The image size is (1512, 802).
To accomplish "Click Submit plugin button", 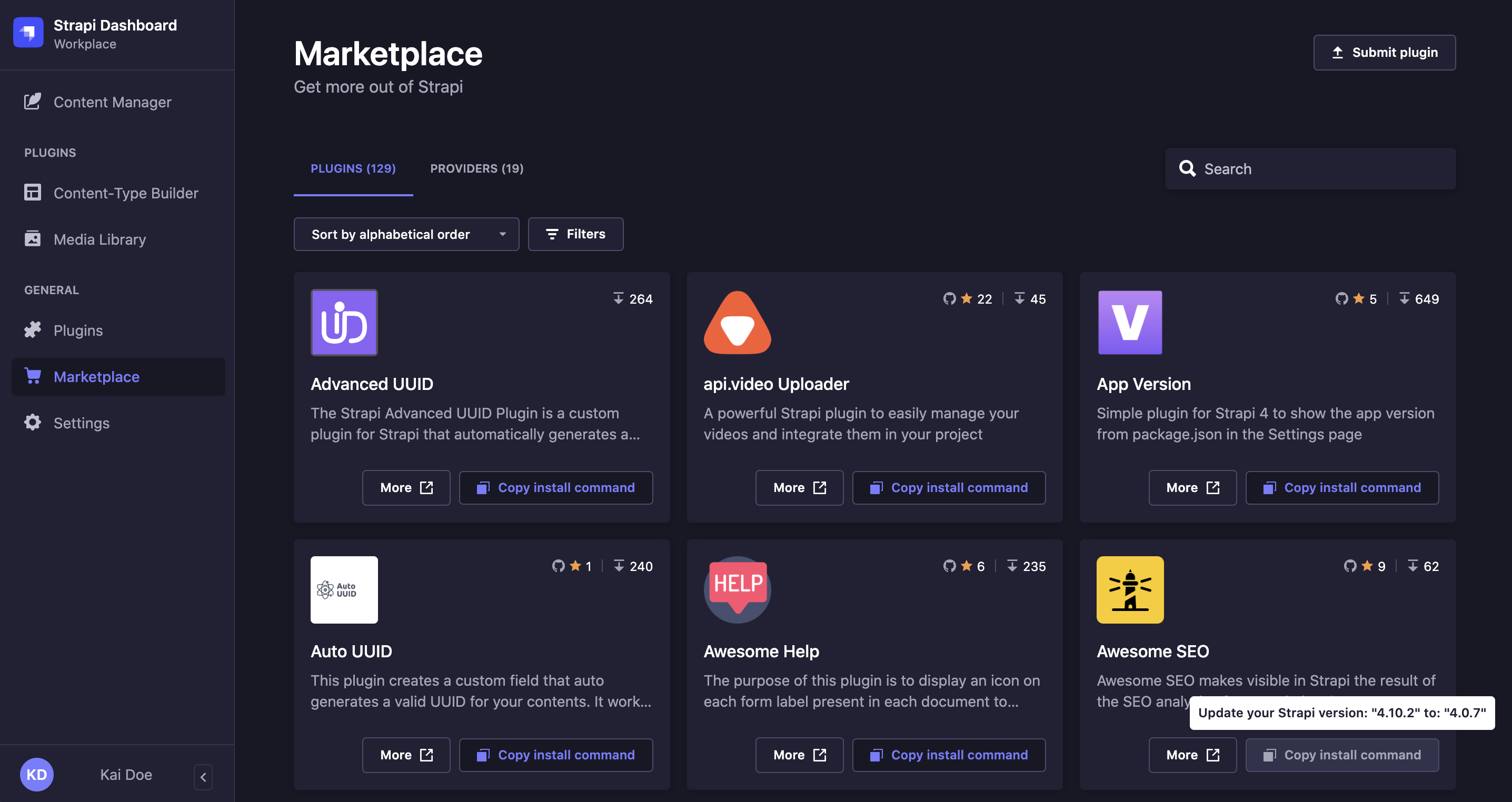I will [x=1385, y=52].
